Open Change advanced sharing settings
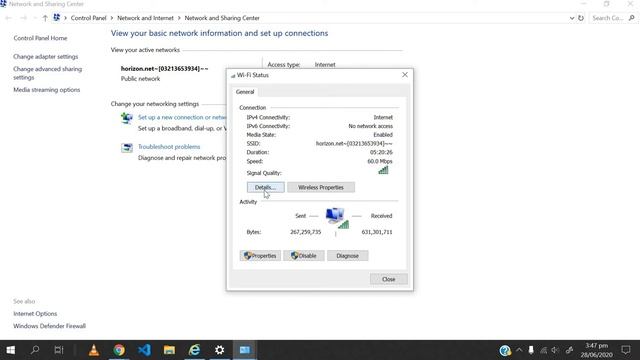The image size is (640, 360). (47, 73)
